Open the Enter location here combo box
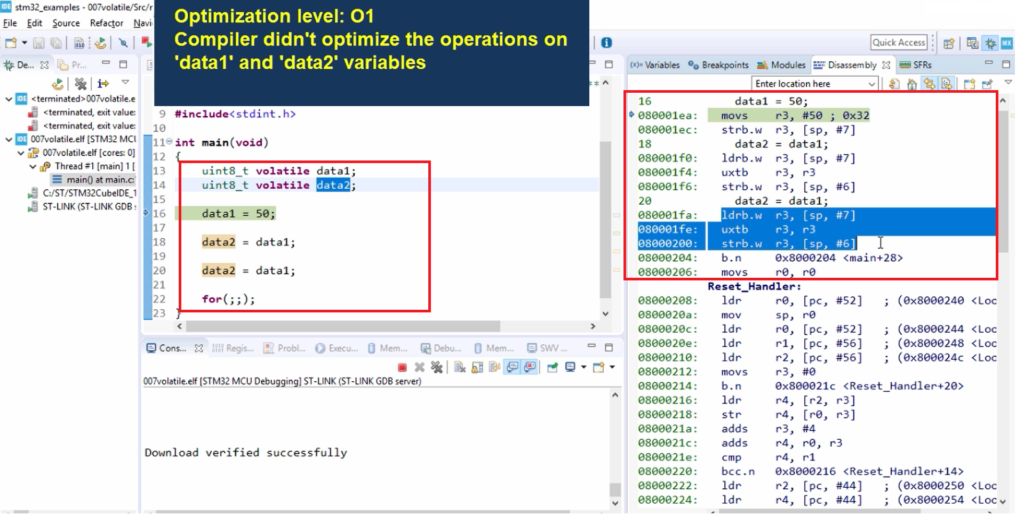The image size is (1024, 515). [x=814, y=84]
